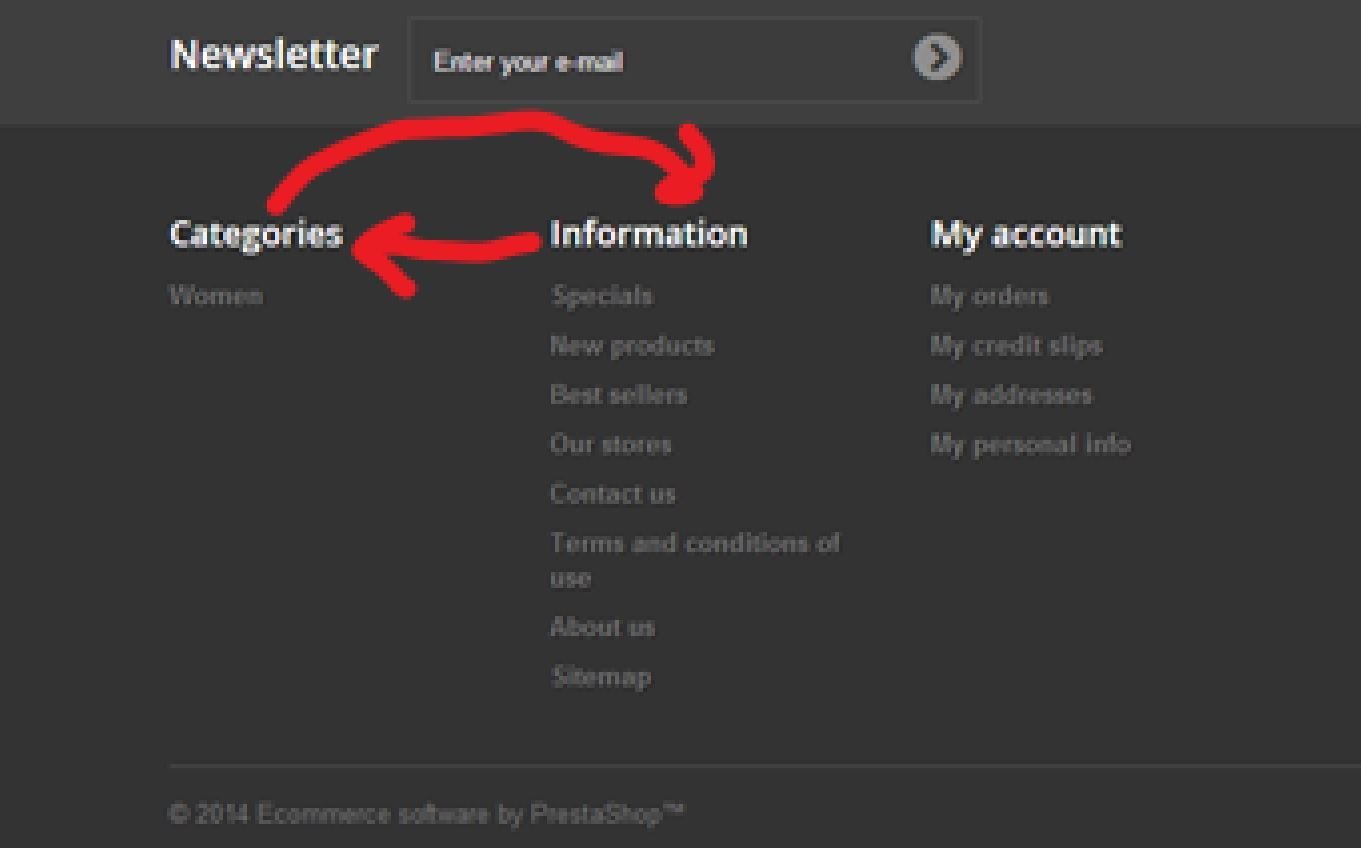Viewport: 1361px width, 848px height.
Task: Go to New products page
Action: point(632,346)
